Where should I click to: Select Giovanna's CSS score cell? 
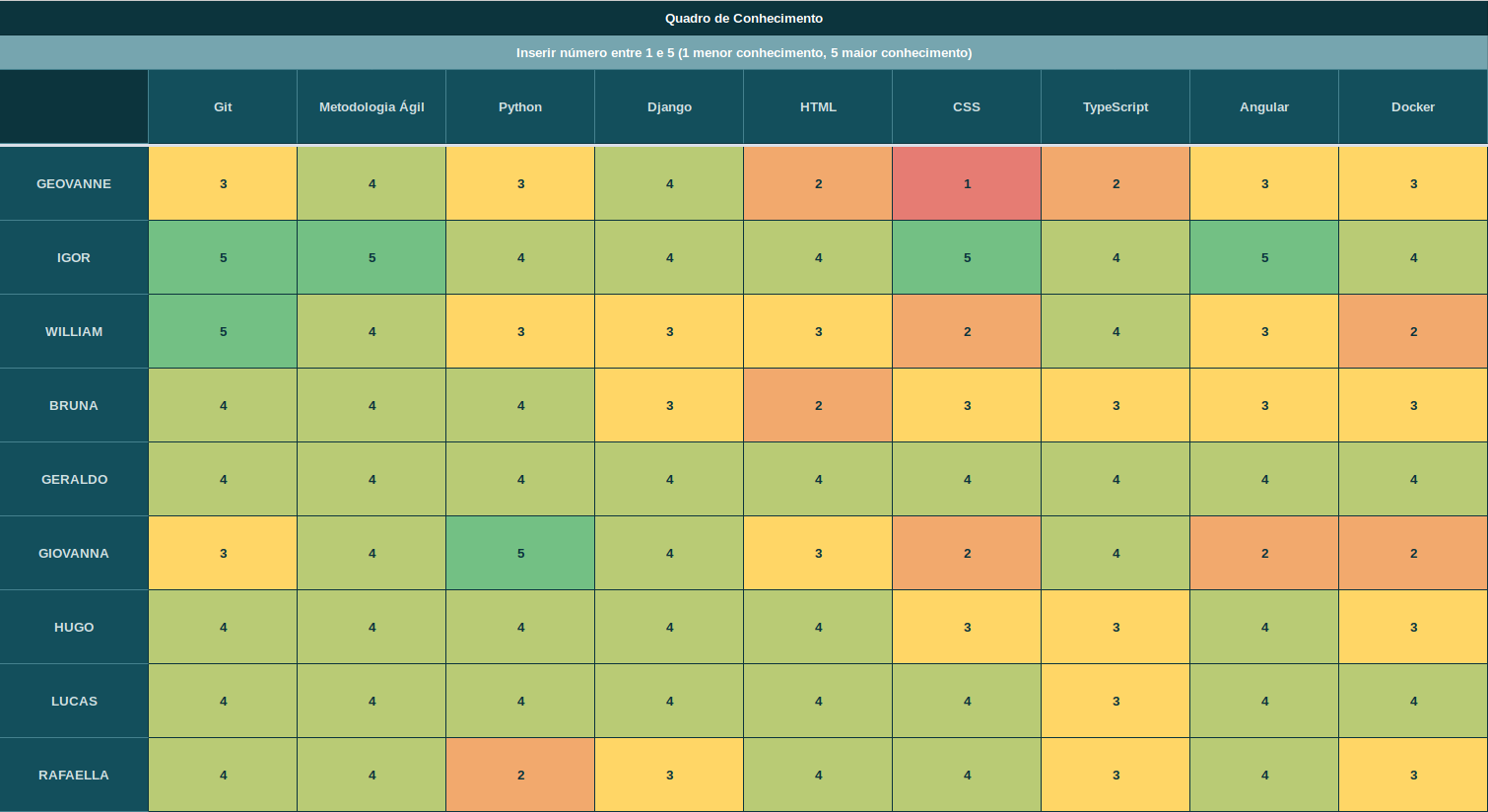click(967, 553)
